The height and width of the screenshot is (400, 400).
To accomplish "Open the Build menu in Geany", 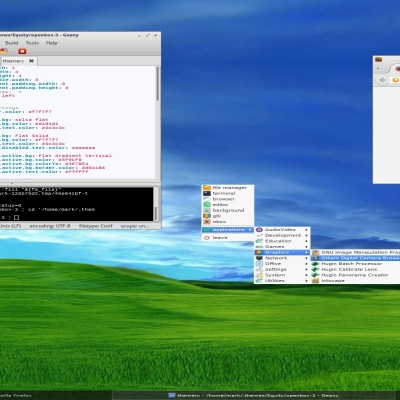I will [x=12, y=43].
